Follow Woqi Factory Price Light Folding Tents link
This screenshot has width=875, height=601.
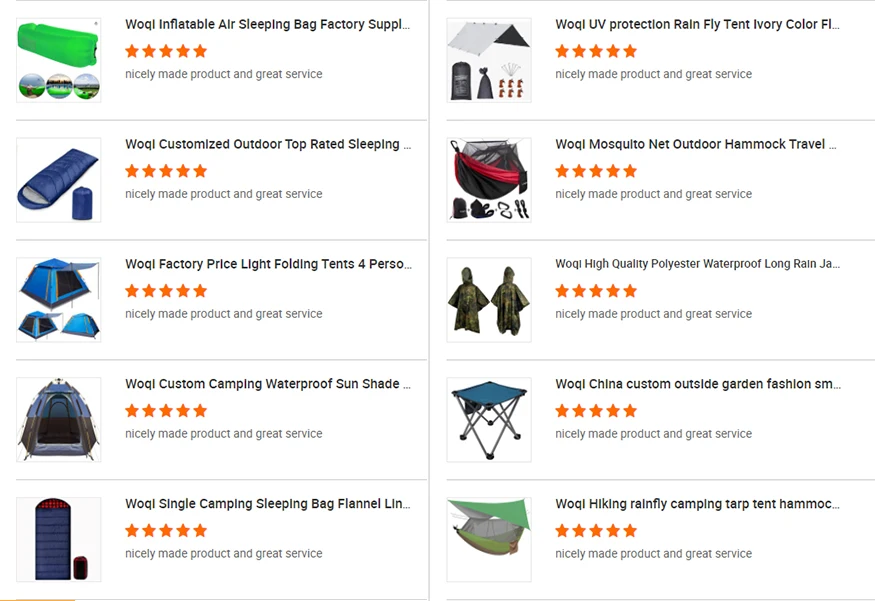(268, 265)
